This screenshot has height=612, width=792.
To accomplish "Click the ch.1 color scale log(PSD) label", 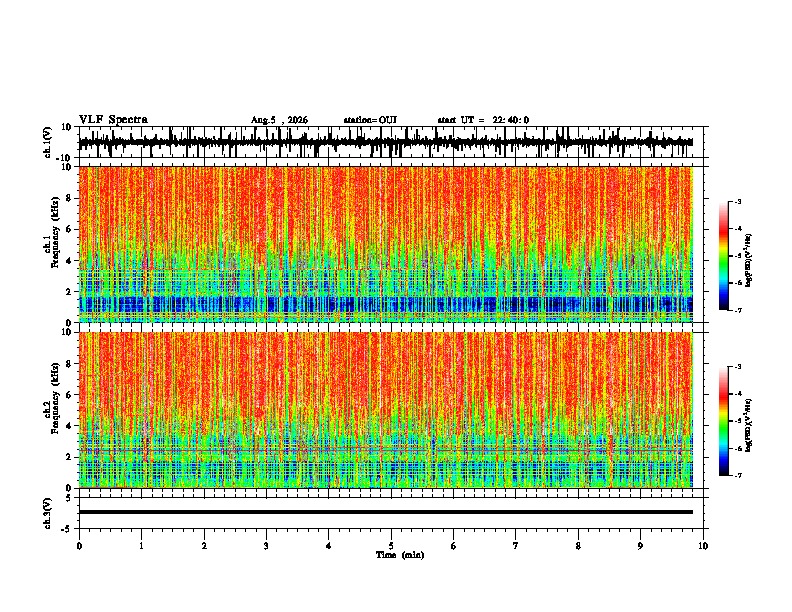I will tap(749, 261).
